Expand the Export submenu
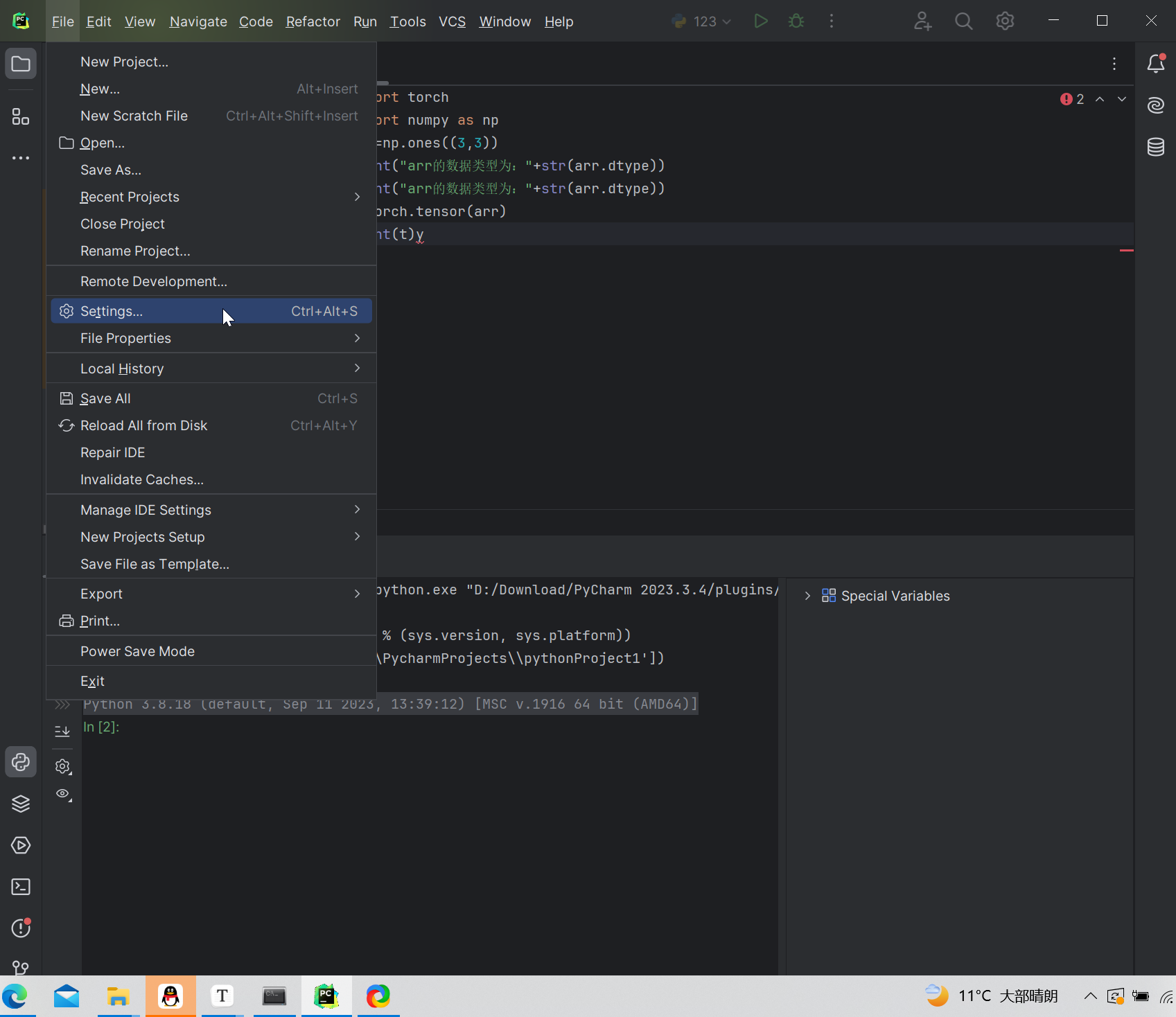Screen dimensions: 1176x1017 click(211, 594)
